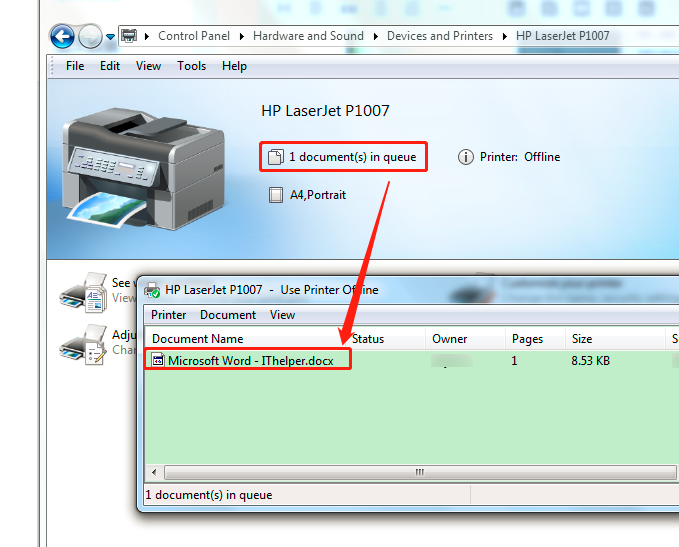The height and width of the screenshot is (547, 679).
Task: Click the Pages value 1 in job row
Action: point(514,360)
